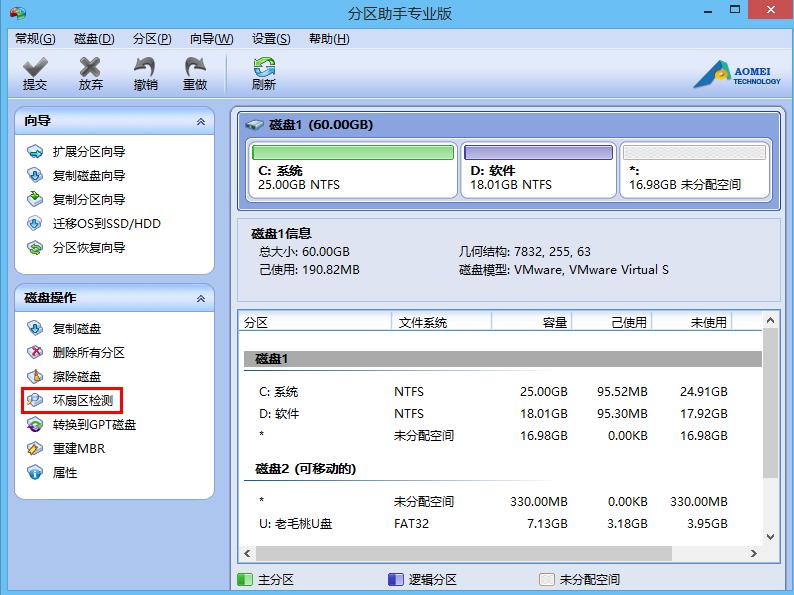This screenshot has width=794, height=595.
Task: Open the 分区(P) menu
Action: pos(152,39)
